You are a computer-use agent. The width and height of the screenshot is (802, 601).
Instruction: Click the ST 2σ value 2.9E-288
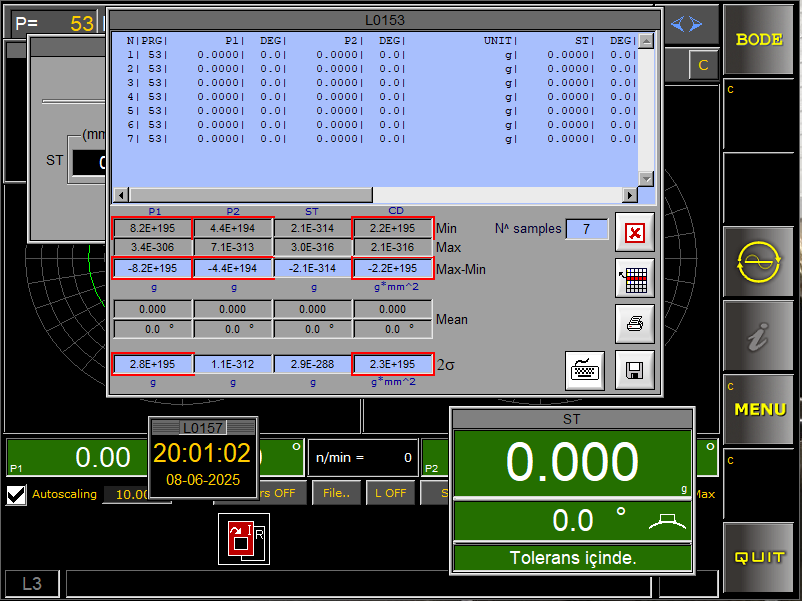[x=313, y=364]
